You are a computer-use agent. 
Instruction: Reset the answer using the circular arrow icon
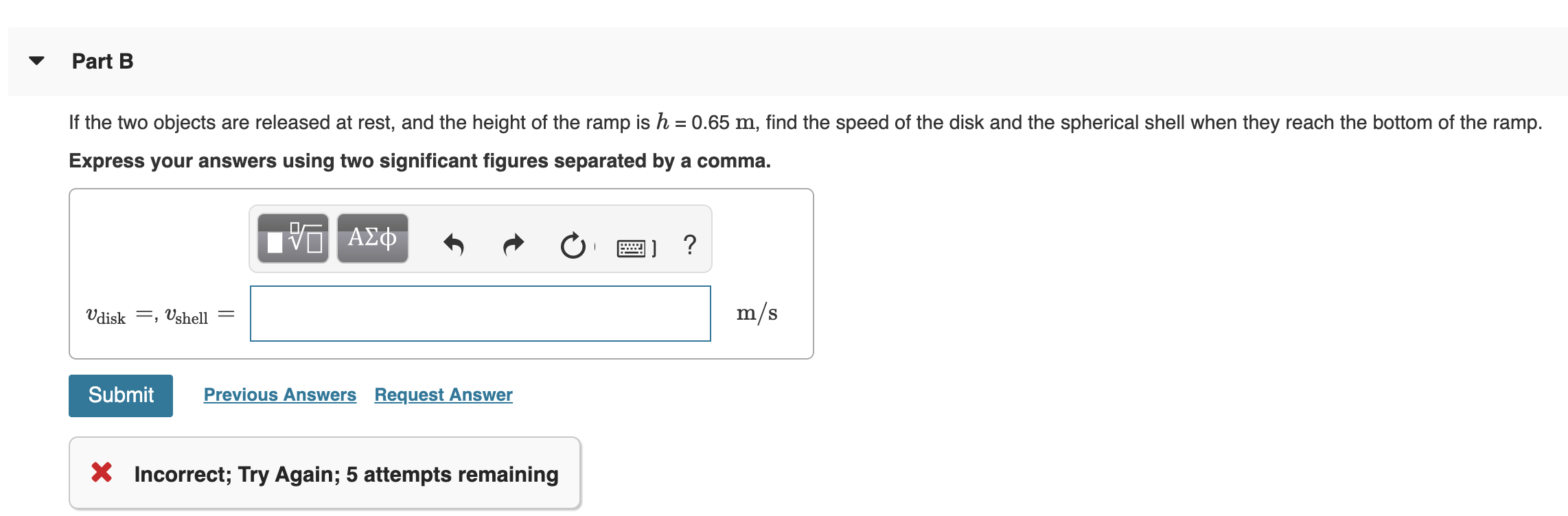(573, 244)
